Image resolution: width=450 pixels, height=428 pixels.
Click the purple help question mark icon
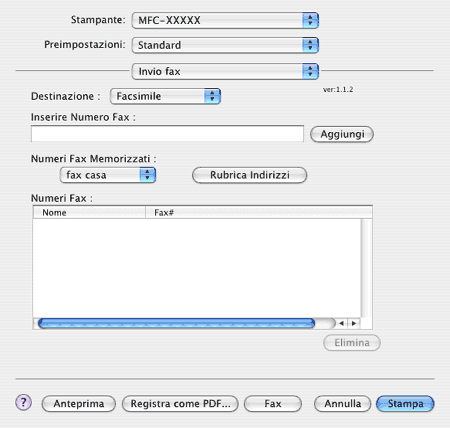point(23,403)
